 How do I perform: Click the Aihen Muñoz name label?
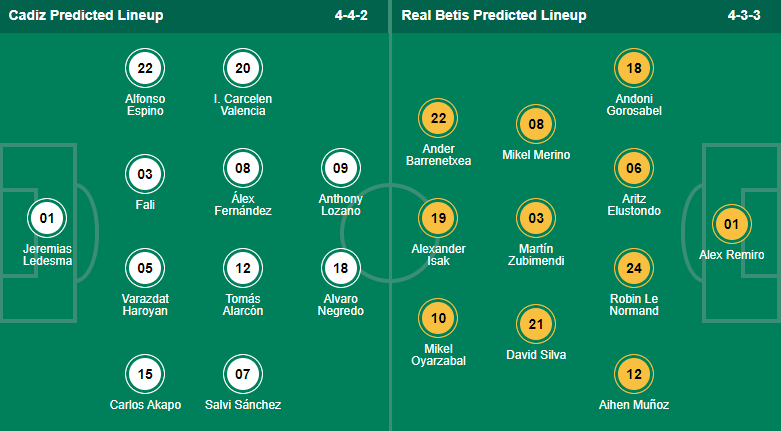634,405
